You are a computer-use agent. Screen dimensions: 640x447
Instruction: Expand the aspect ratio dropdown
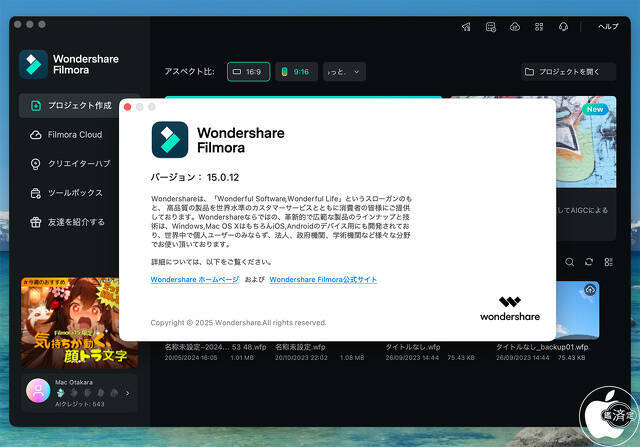(x=344, y=72)
